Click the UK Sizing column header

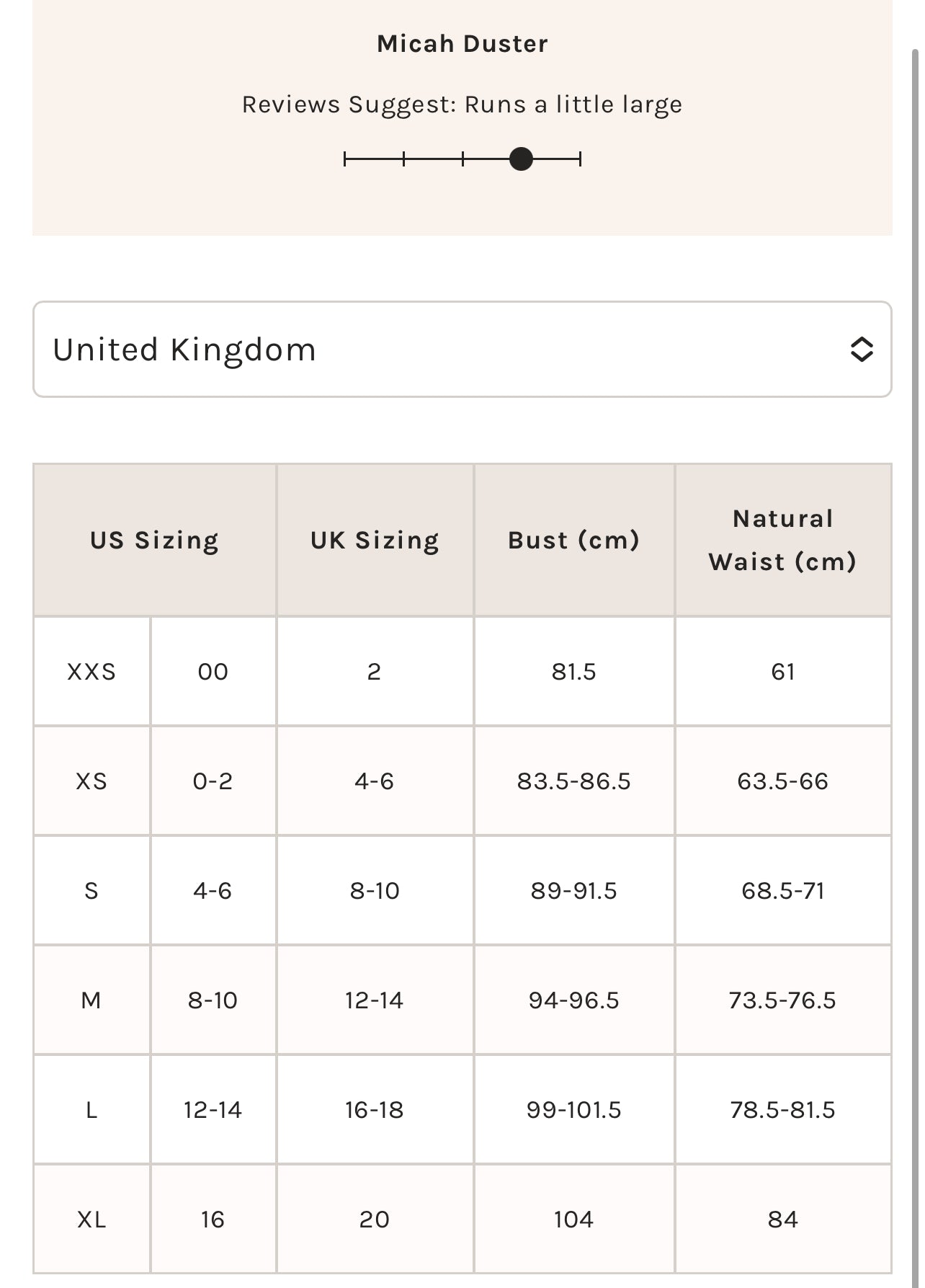point(375,541)
